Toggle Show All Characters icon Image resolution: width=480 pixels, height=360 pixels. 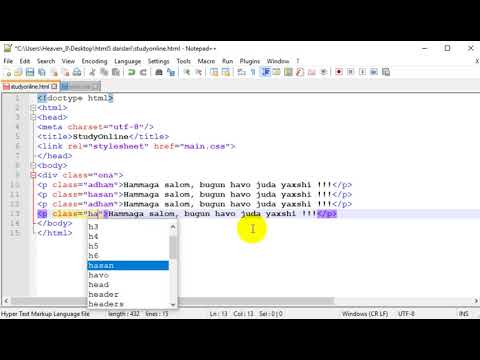253,72
